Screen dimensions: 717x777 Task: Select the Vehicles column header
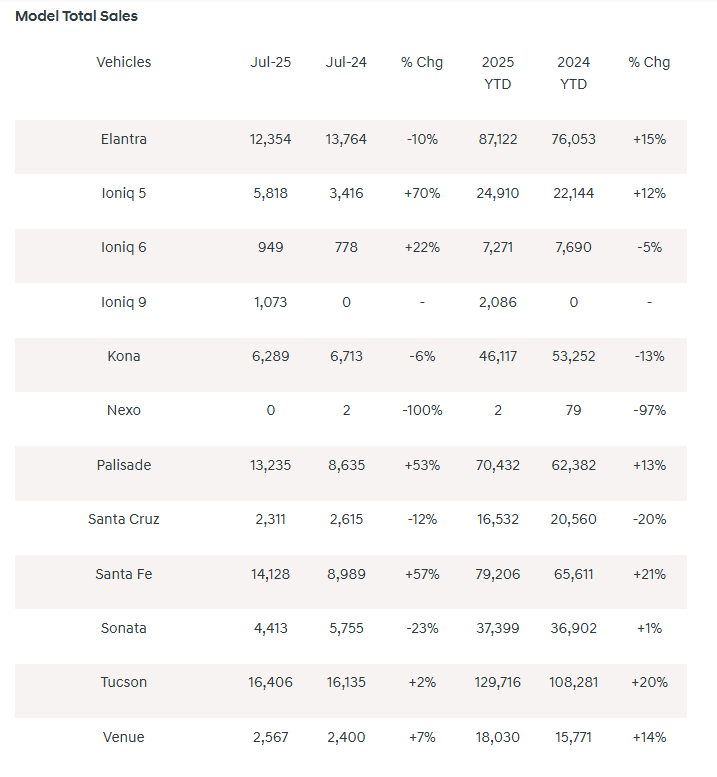[124, 62]
